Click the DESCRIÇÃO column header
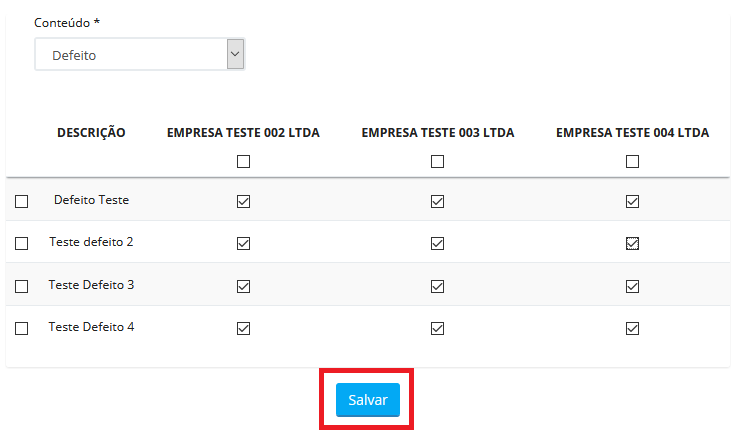 tap(91, 132)
